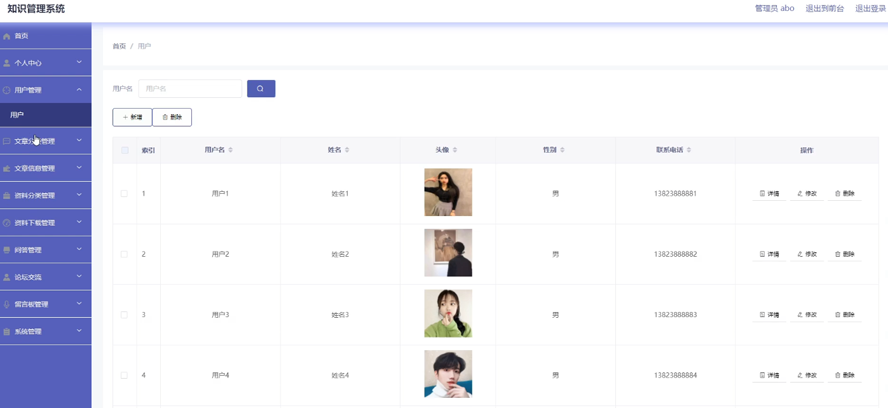Click 管理员 abo in the header
This screenshot has width=888, height=408.
(x=775, y=8)
